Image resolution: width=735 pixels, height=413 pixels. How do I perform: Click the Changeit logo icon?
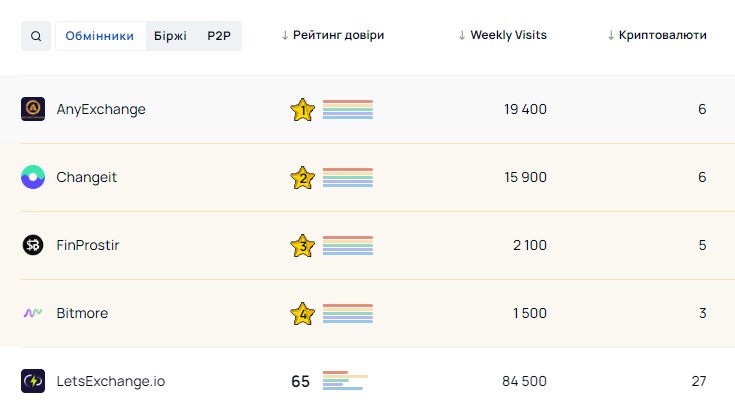tap(33, 177)
